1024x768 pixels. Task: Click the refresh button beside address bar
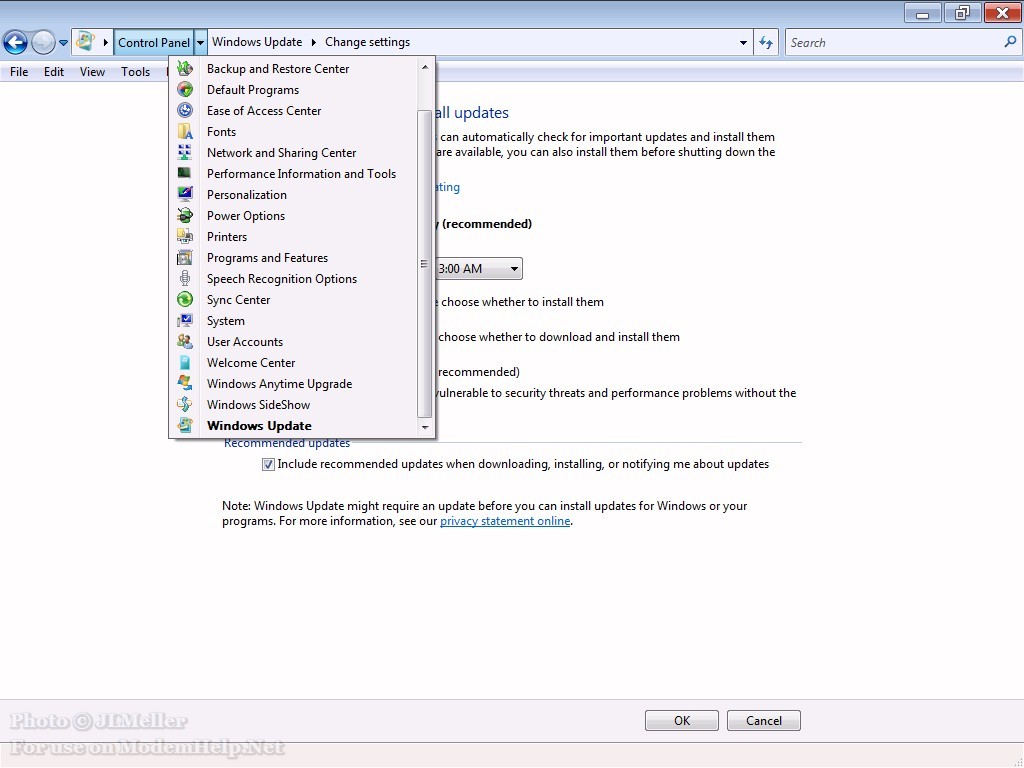tap(765, 42)
